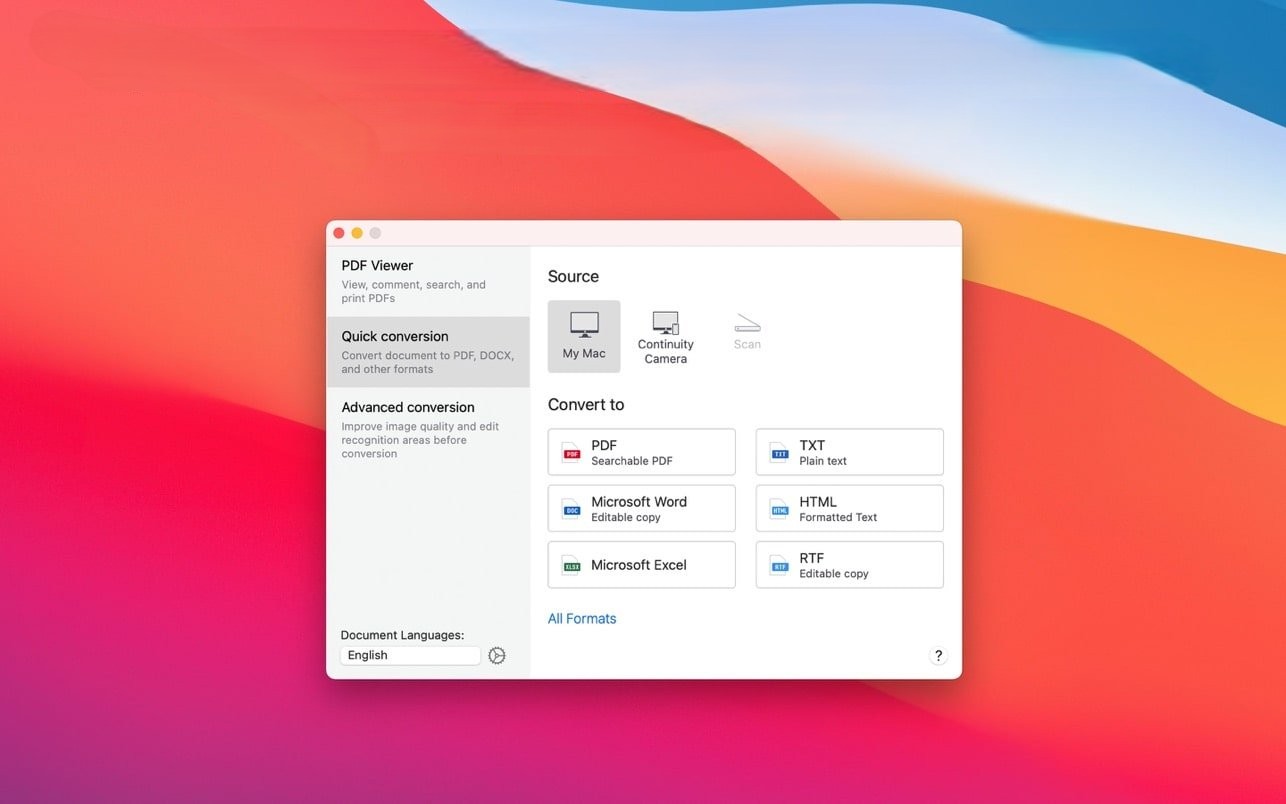Convert to RTF editable copy
Viewport: 1286px width, 804px height.
click(x=850, y=565)
